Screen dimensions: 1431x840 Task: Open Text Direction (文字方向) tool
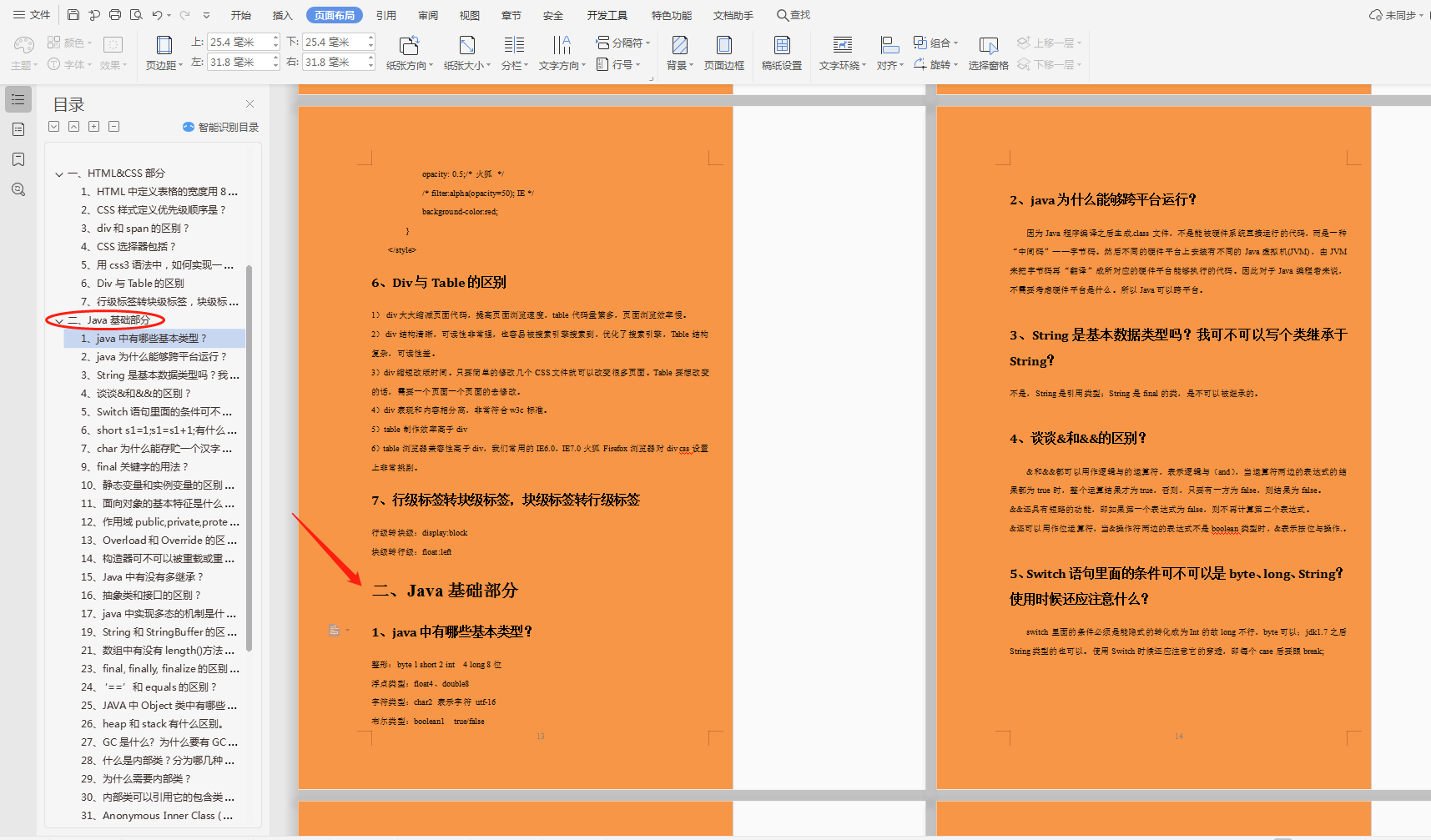pos(562,53)
